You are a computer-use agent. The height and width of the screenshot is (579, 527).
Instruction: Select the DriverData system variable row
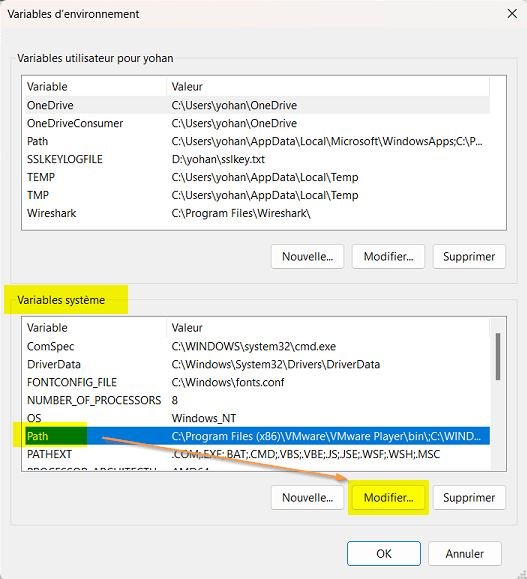(x=258, y=364)
